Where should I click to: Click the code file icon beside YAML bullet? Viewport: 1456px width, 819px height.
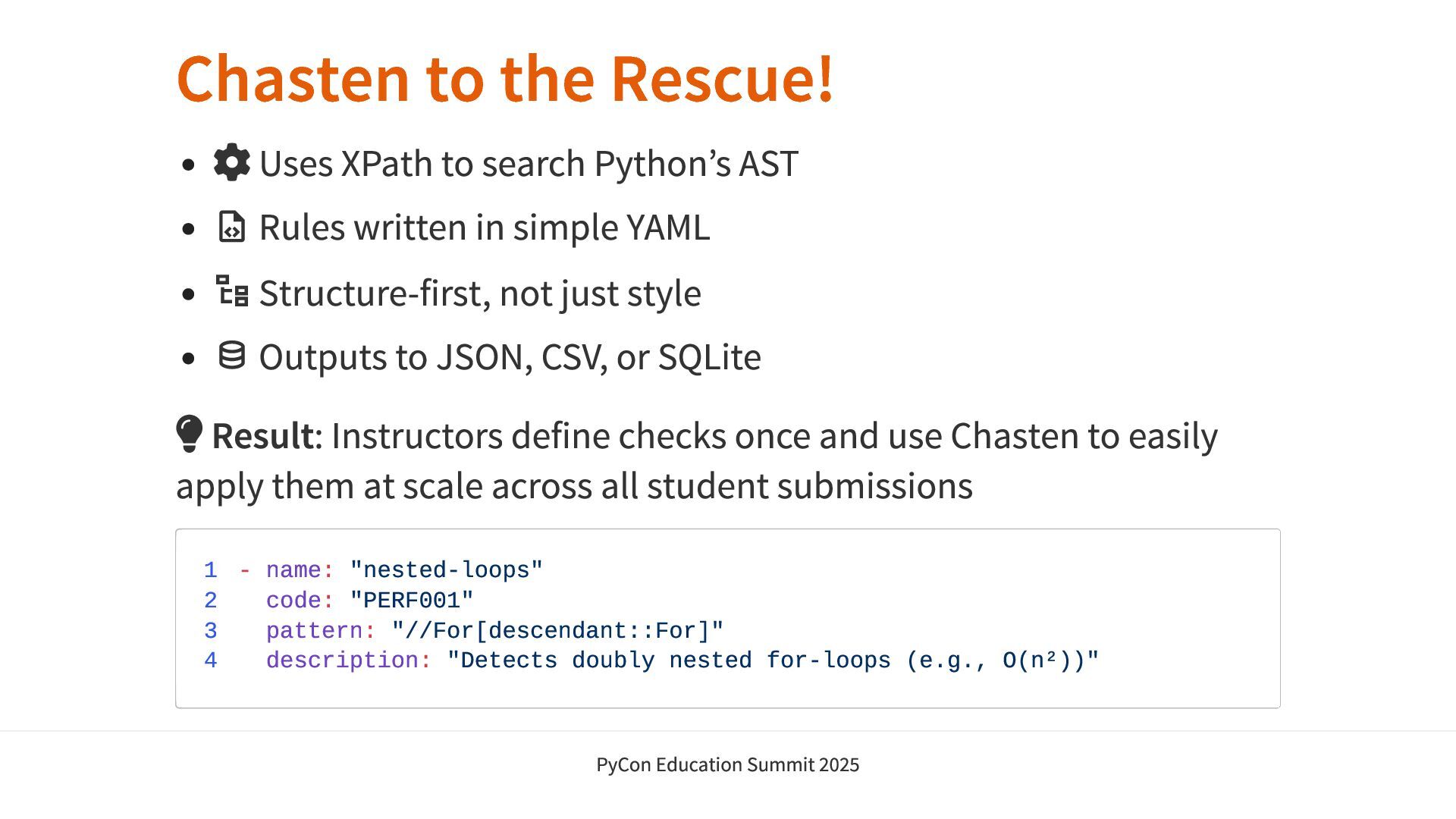[231, 227]
